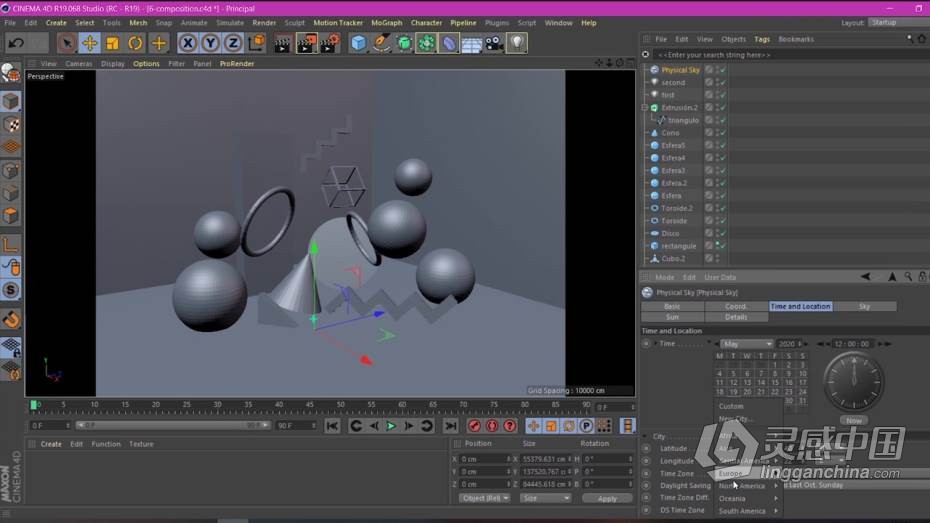Click Render to Picture Viewer icon
Viewport: 930px width, 523px height.
tap(306, 43)
